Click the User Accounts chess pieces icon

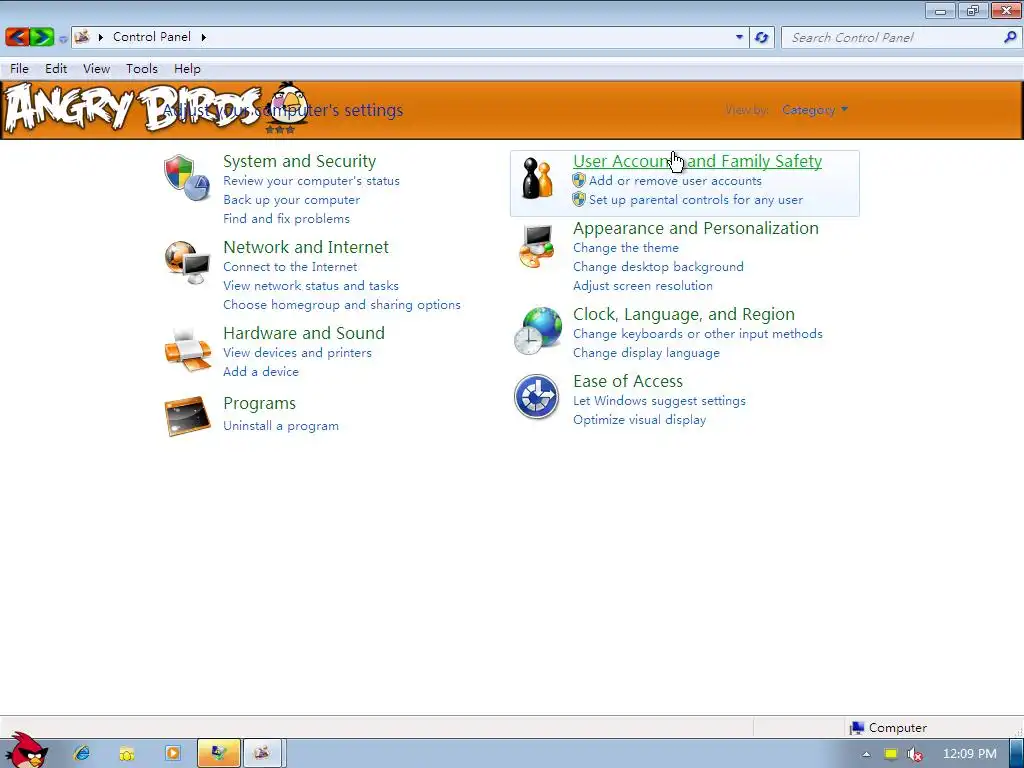coord(537,178)
